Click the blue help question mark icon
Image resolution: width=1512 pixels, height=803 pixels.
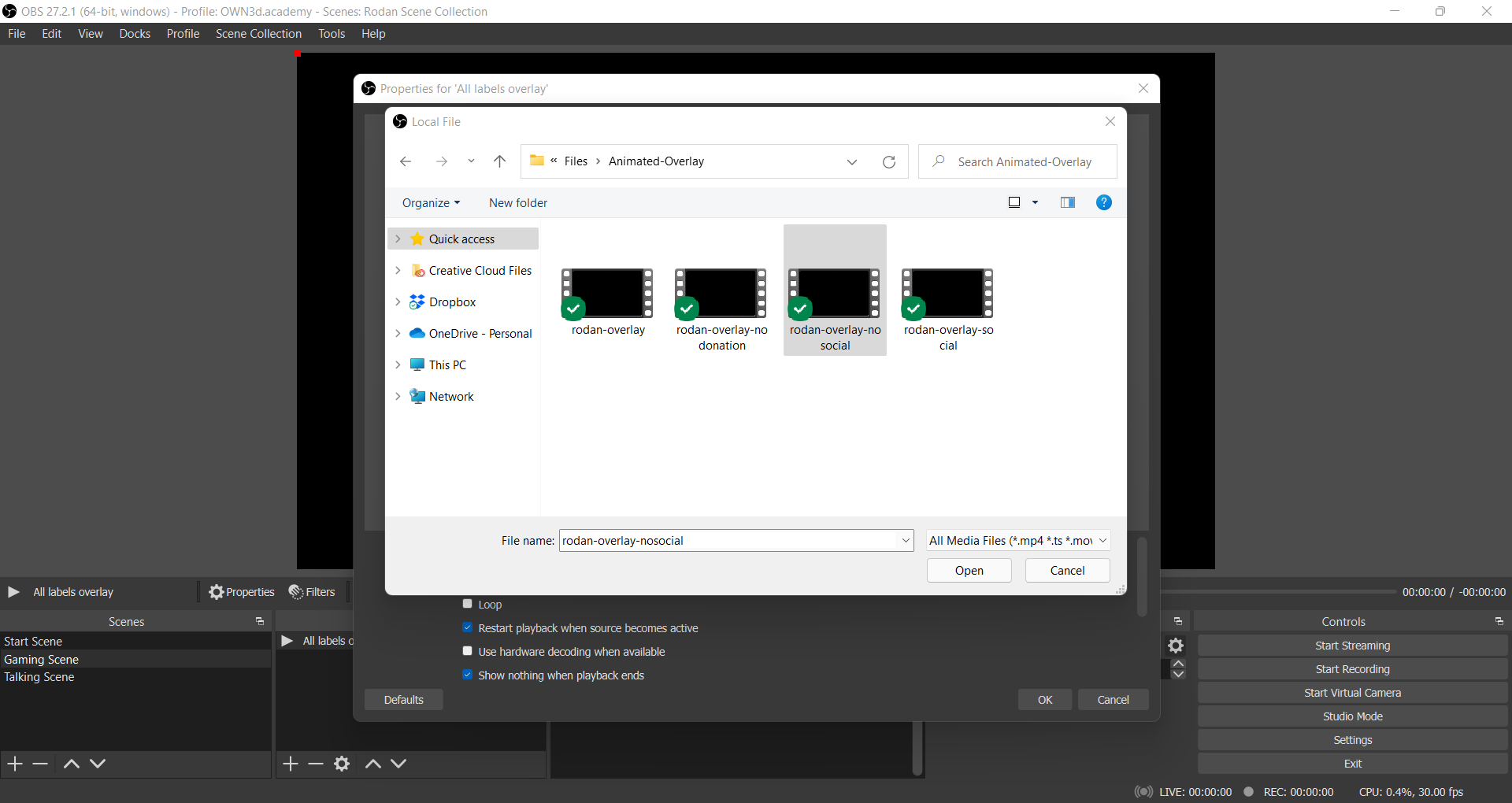point(1104,202)
